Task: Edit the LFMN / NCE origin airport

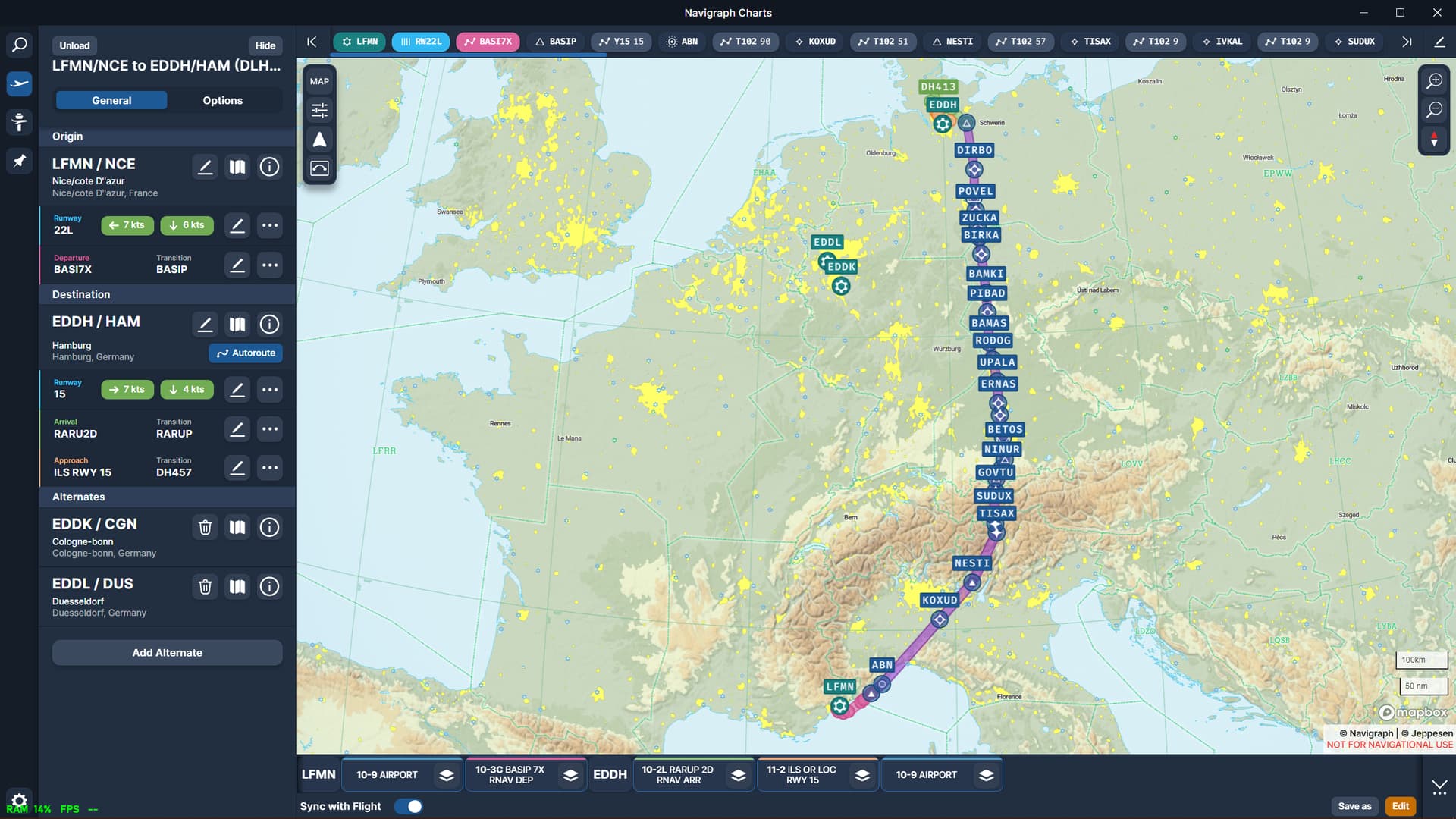Action: coord(206,167)
